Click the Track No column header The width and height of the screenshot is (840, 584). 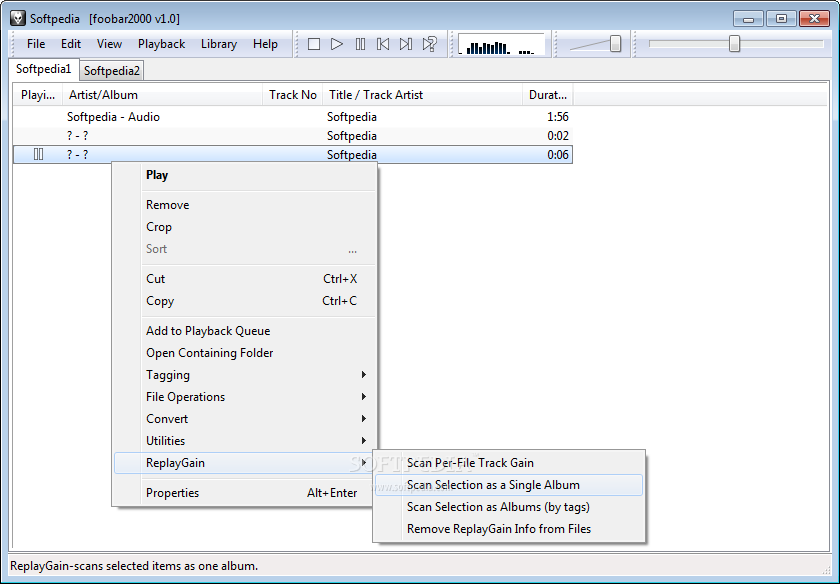point(292,95)
